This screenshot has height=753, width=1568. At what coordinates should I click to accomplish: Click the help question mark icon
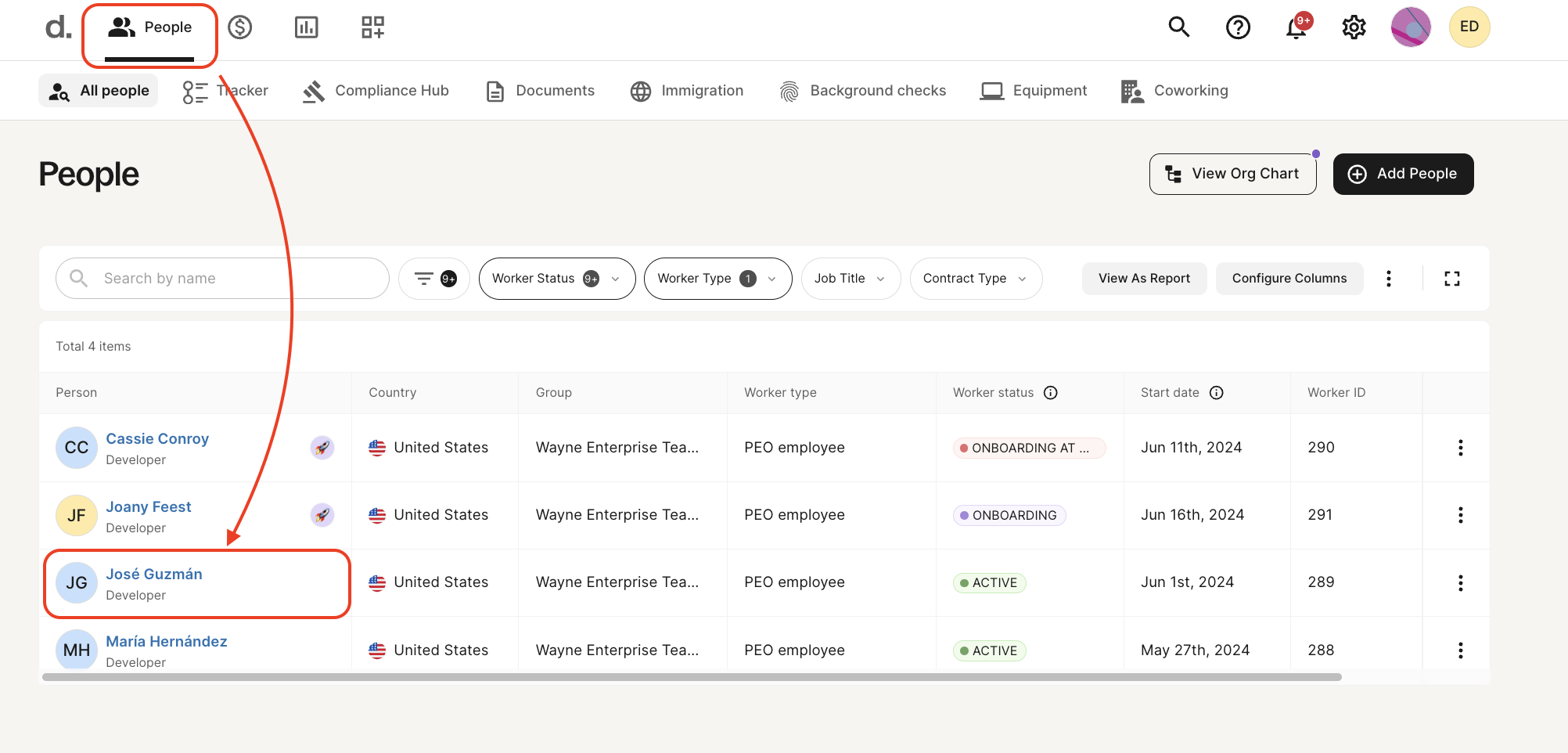(x=1237, y=27)
